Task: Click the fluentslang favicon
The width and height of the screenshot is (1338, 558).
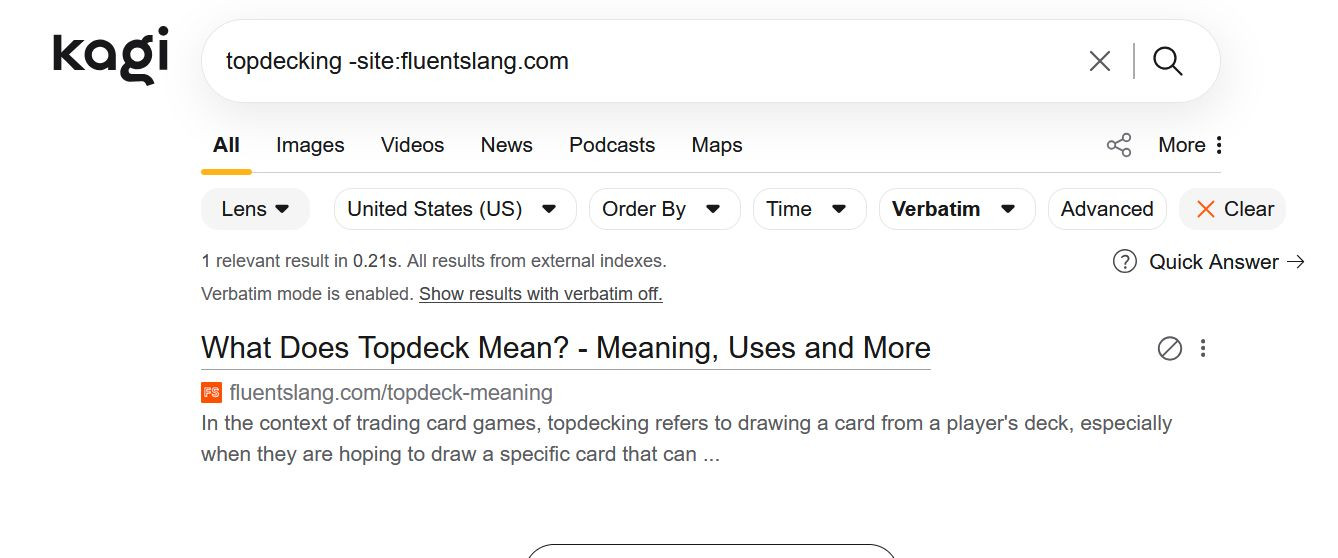Action: 211,392
